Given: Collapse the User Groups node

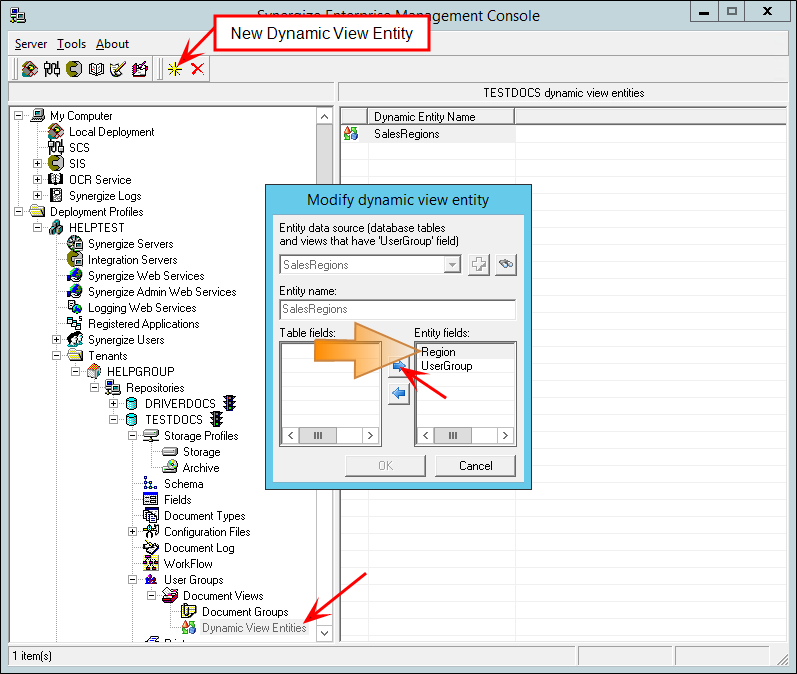Looking at the screenshot, I should (132, 580).
